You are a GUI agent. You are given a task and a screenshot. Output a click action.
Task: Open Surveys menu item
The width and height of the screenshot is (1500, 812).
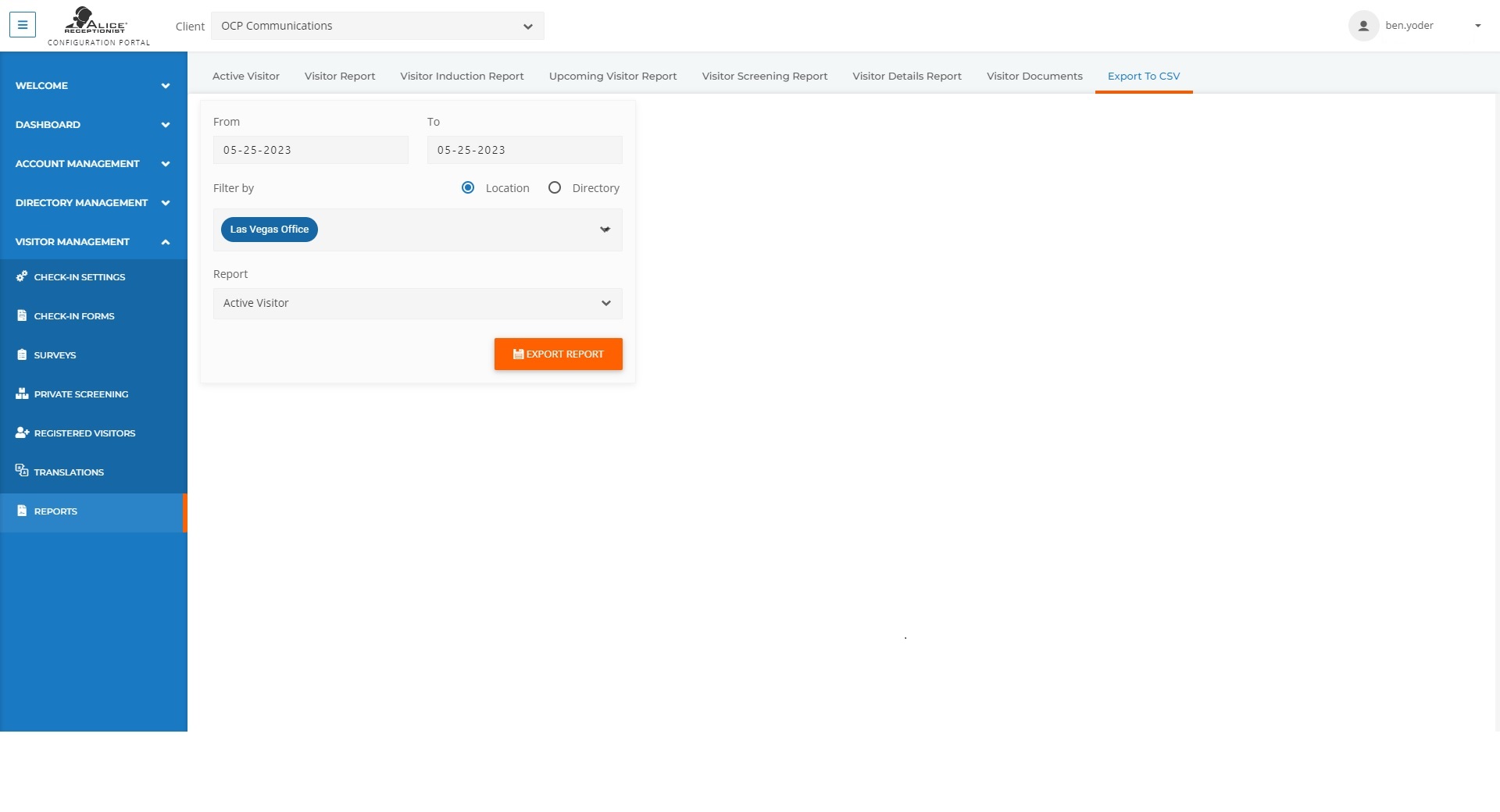click(94, 355)
